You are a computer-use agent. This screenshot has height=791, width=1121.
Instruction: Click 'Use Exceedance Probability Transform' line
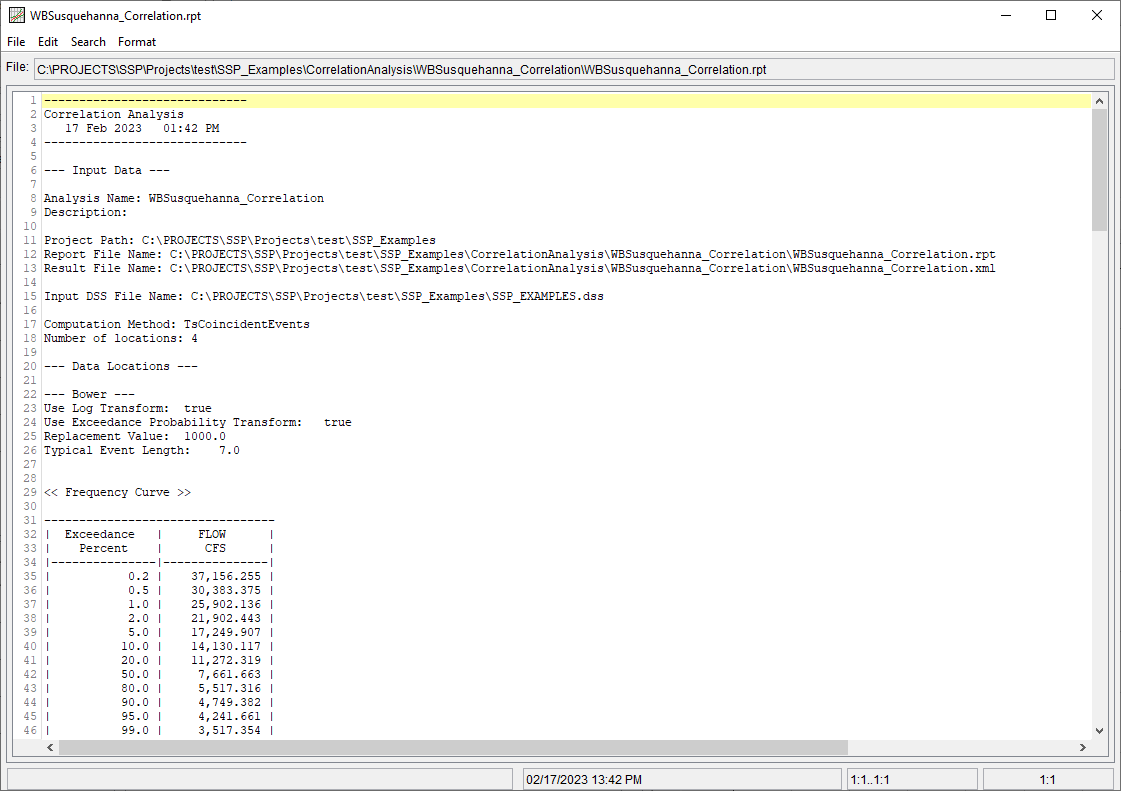[x=197, y=423]
